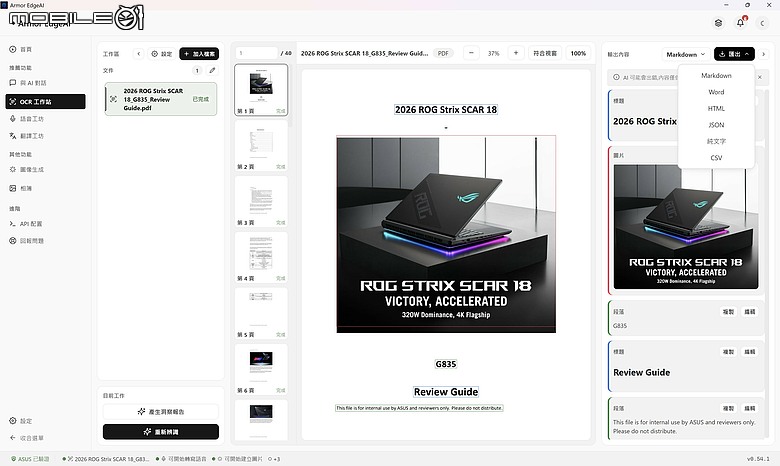Open the 首頁 home page in sidebar
Screen dimensions: 780x466
[x=21, y=49]
